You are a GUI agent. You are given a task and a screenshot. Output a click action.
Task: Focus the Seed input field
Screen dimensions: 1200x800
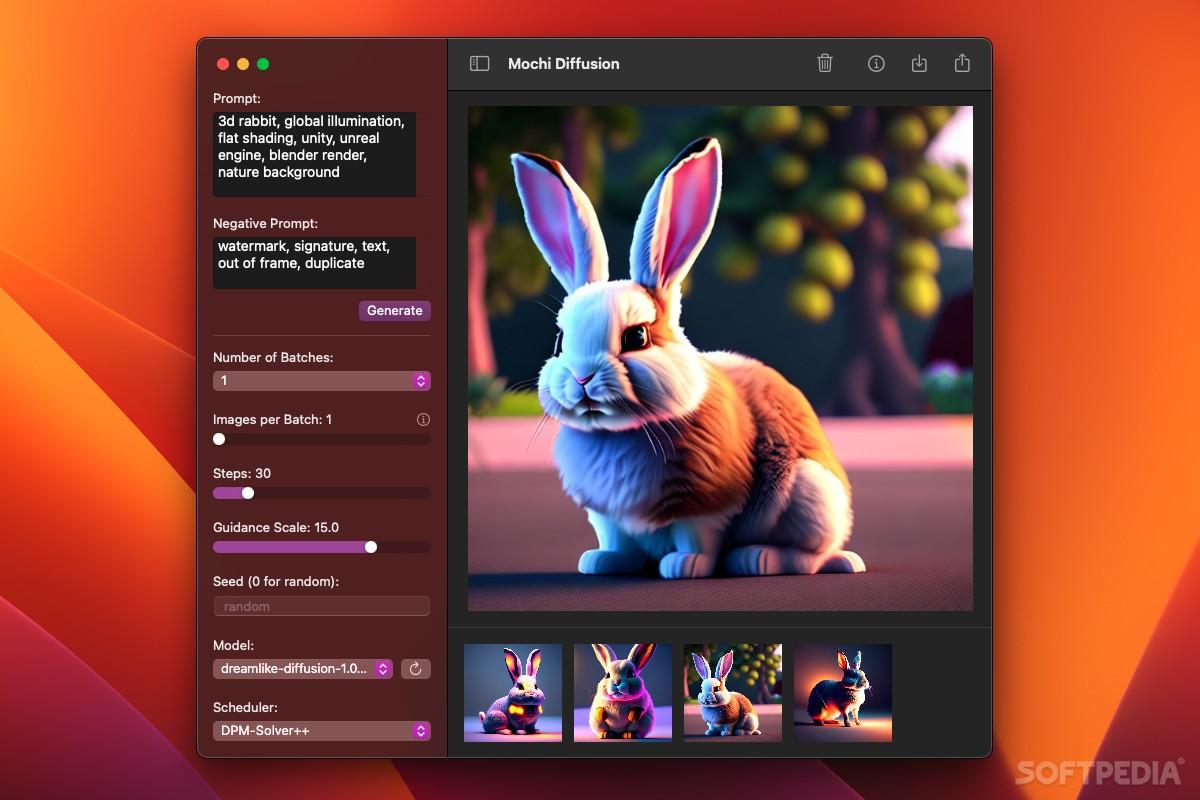coord(322,606)
